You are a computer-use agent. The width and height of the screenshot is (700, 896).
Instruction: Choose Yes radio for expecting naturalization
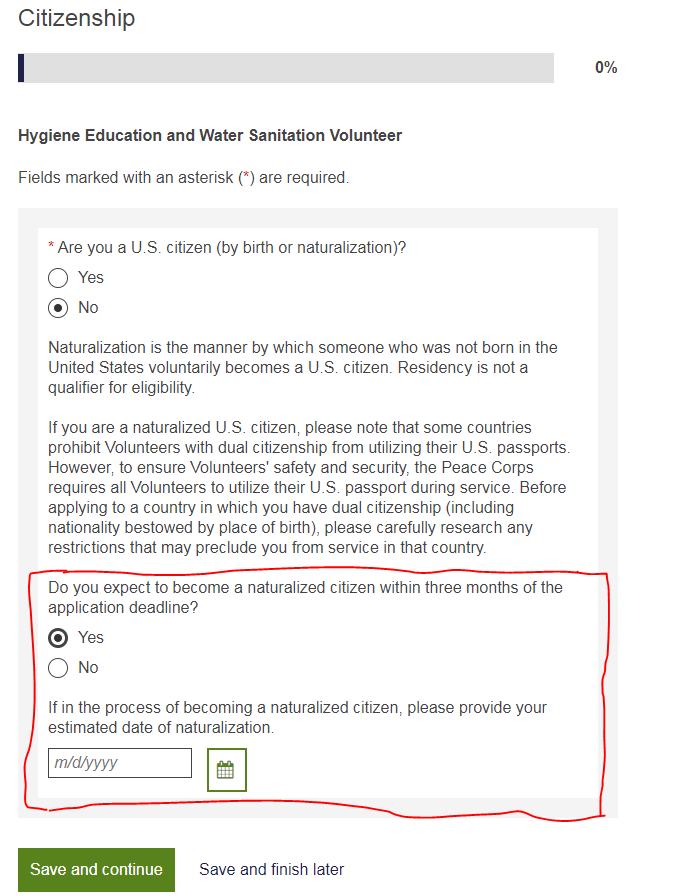tap(58, 638)
